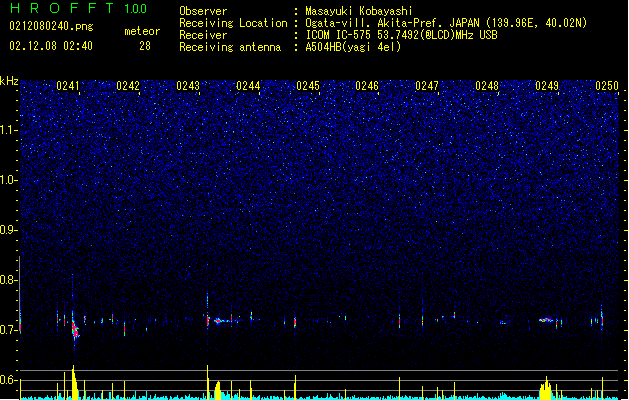Click the 0.9 kHz frequency label
This screenshot has height=400, width=629.
tap(8, 230)
